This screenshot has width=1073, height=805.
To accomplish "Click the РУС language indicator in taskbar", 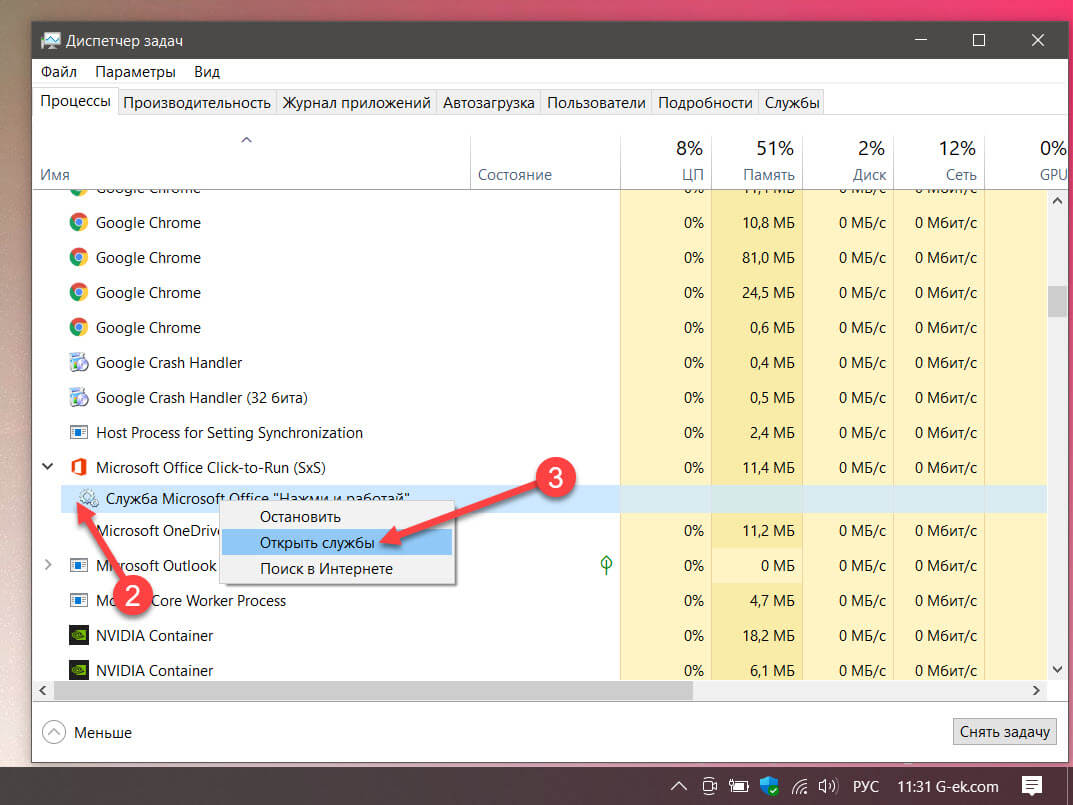I will point(866,787).
